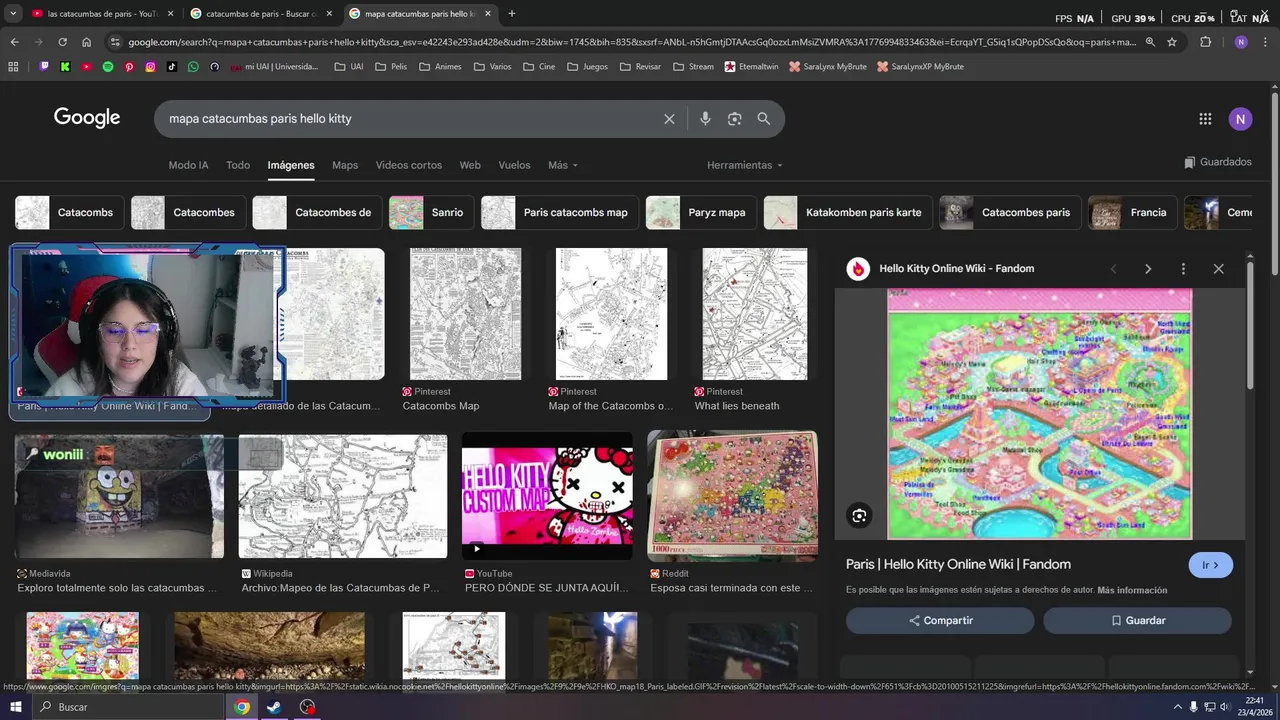Open the Google apps grid
The height and width of the screenshot is (720, 1280).
pyautogui.click(x=1205, y=119)
